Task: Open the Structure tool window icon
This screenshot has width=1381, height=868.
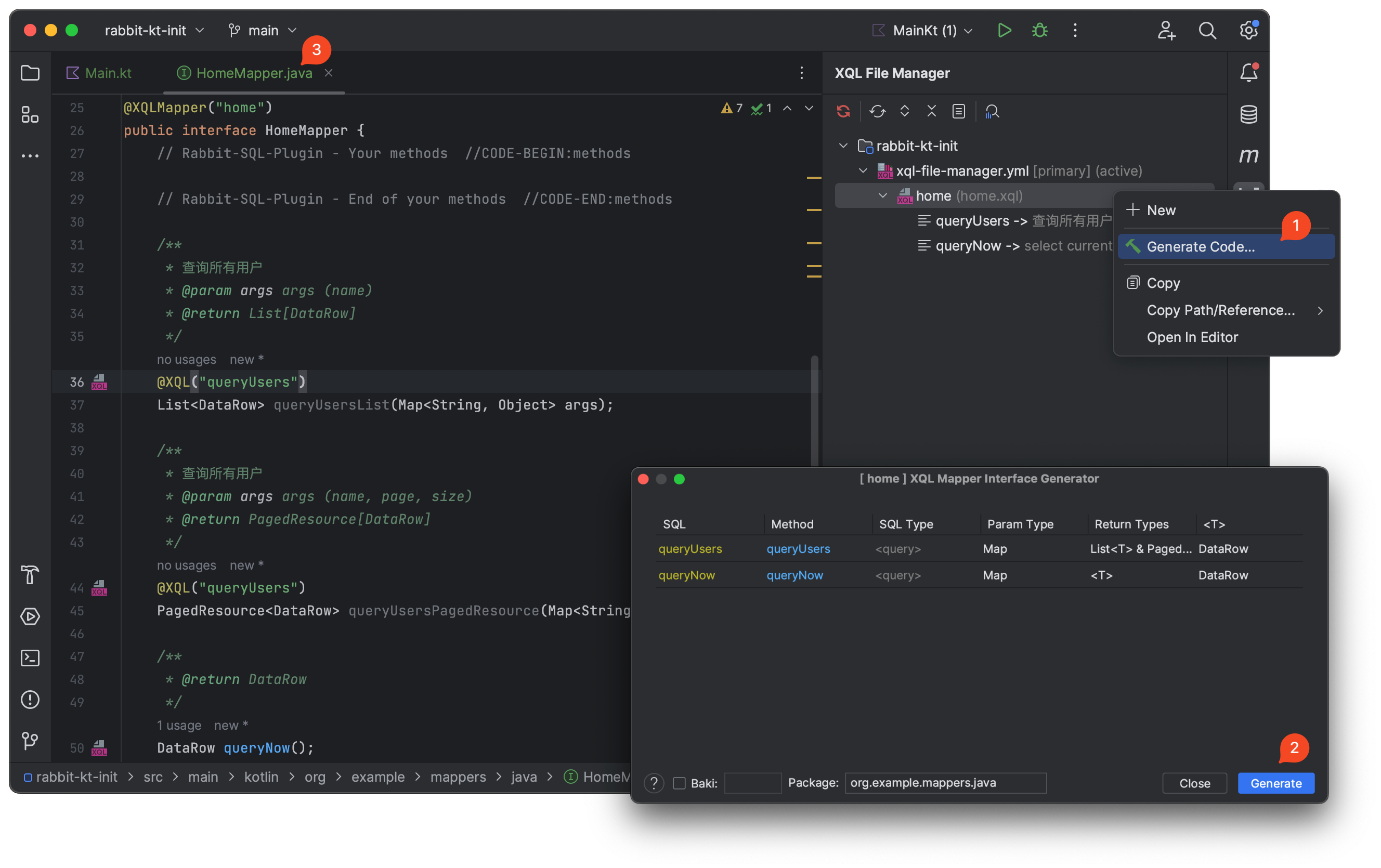Action: point(30,114)
